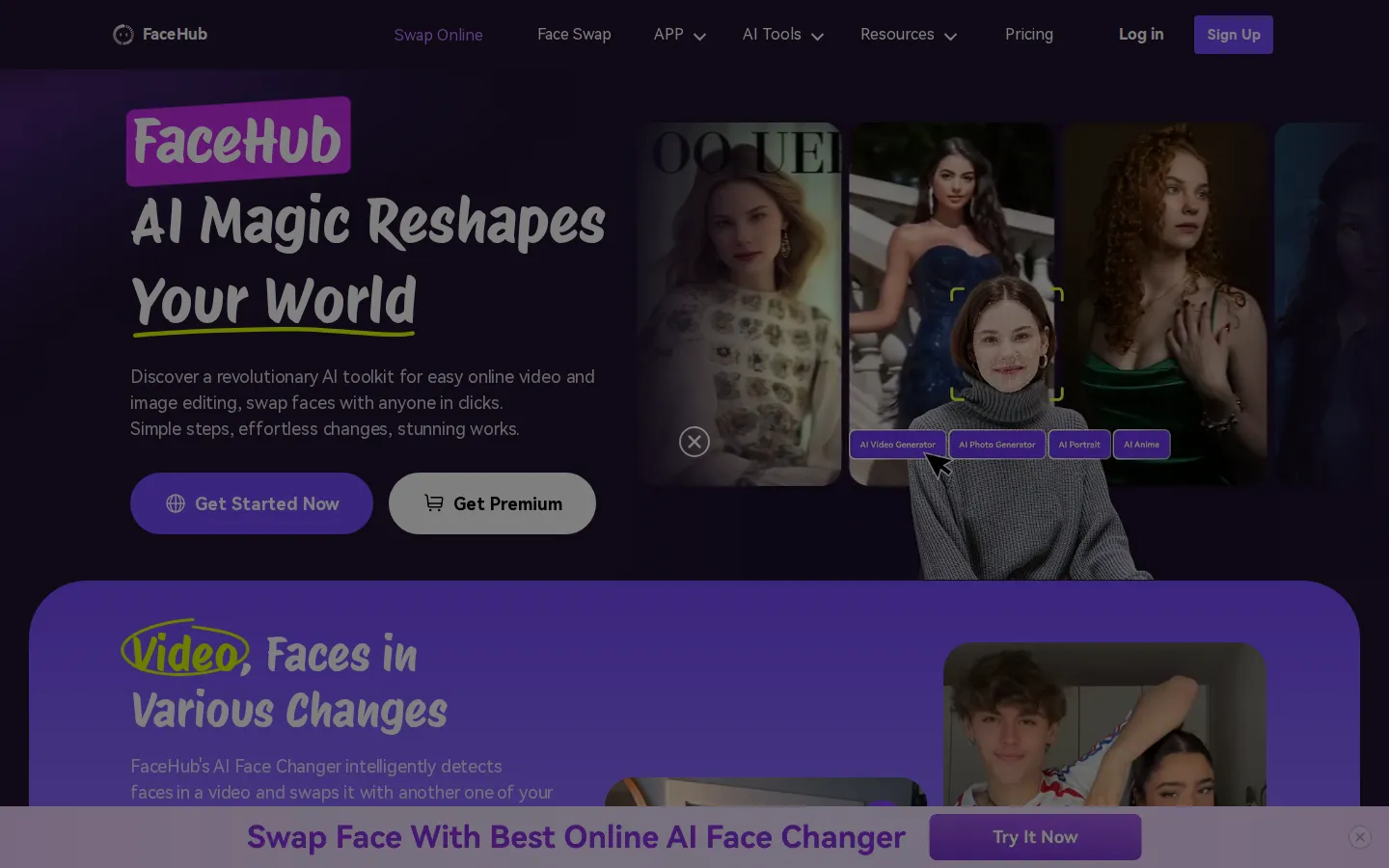Select the AI Video Generator tag
This screenshot has width=1389, height=868.
897,445
